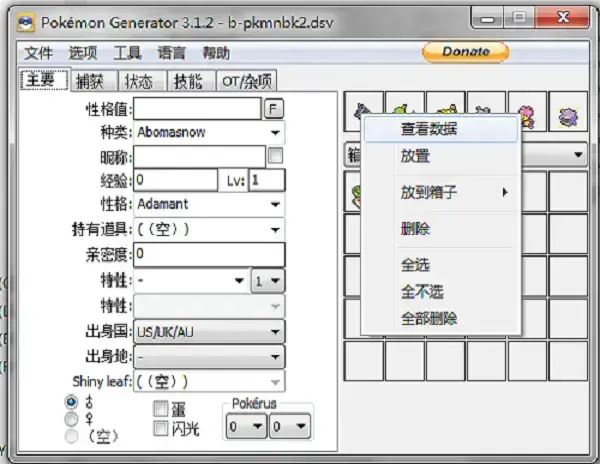Viewport: 600px width, 464px height.
Task: Open the 出身国 dropdown showing US/UK/AU
Action: 209,332
